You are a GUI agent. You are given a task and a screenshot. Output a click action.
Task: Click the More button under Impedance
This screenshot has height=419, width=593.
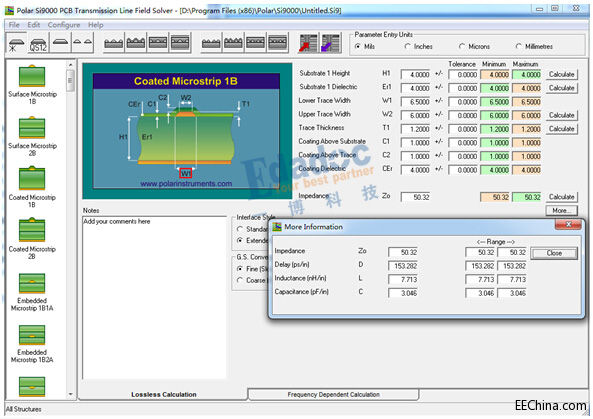(x=562, y=211)
